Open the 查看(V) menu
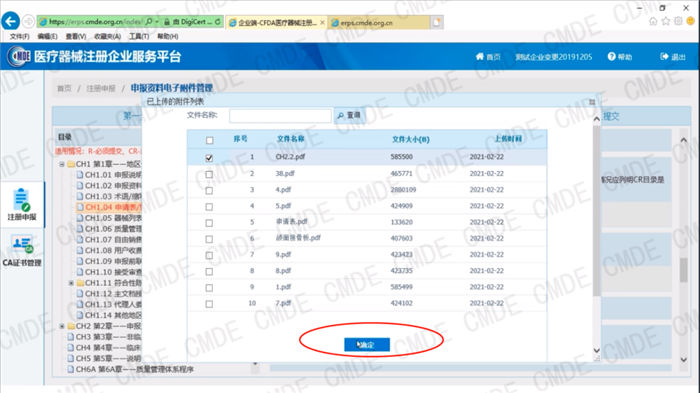 76,36
